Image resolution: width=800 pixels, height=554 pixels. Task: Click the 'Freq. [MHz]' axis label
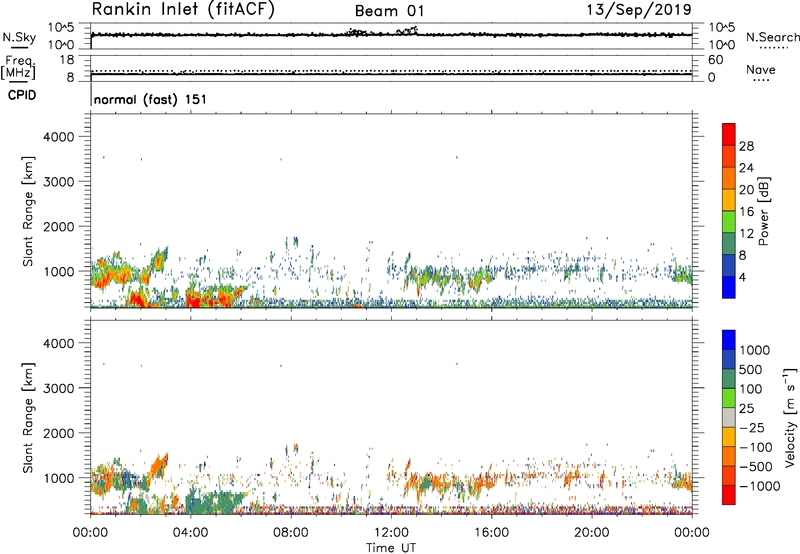tap(18, 67)
